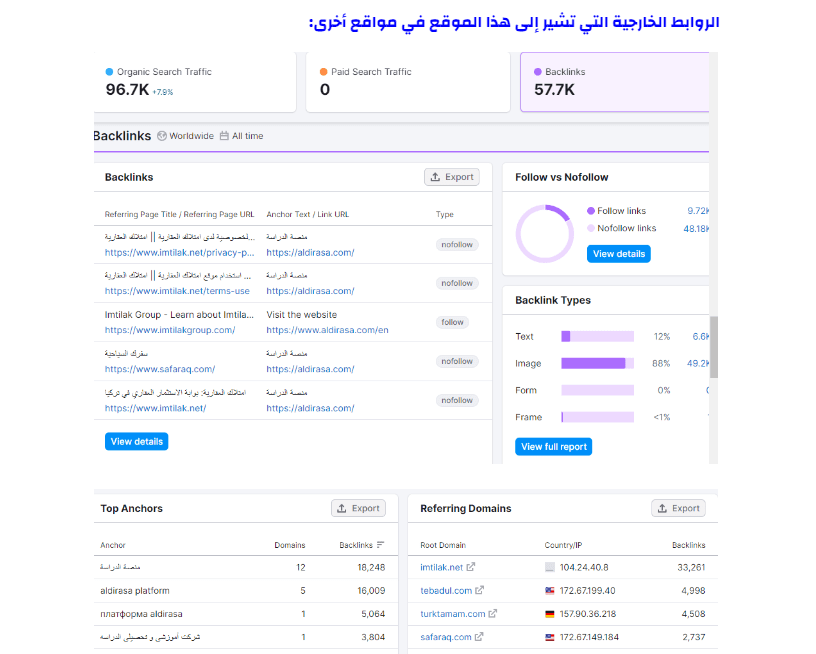The width and height of the screenshot is (816, 654).
Task: Click the Type column header
Action: coord(444,214)
